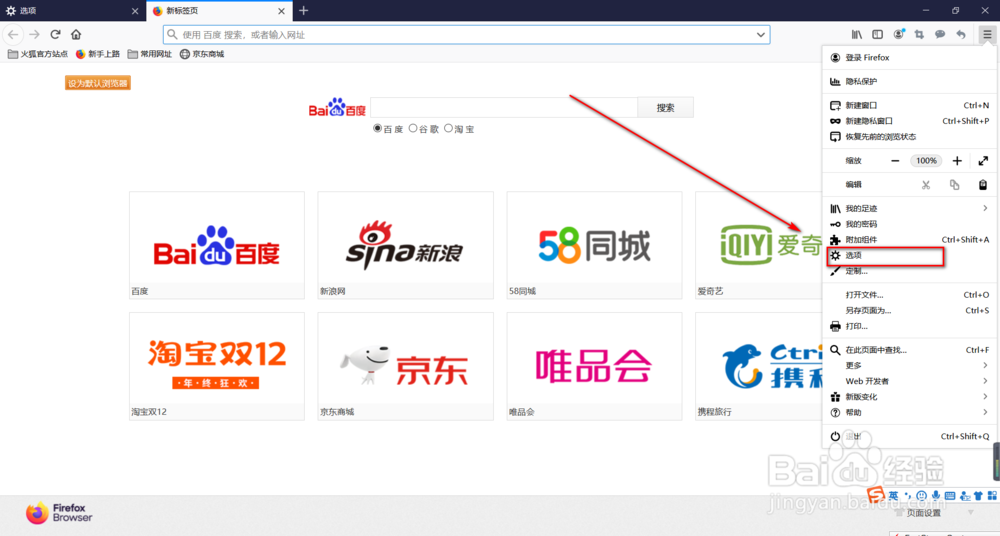The image size is (1000, 536).
Task: Open the Library toolbar icon
Action: tap(857, 34)
